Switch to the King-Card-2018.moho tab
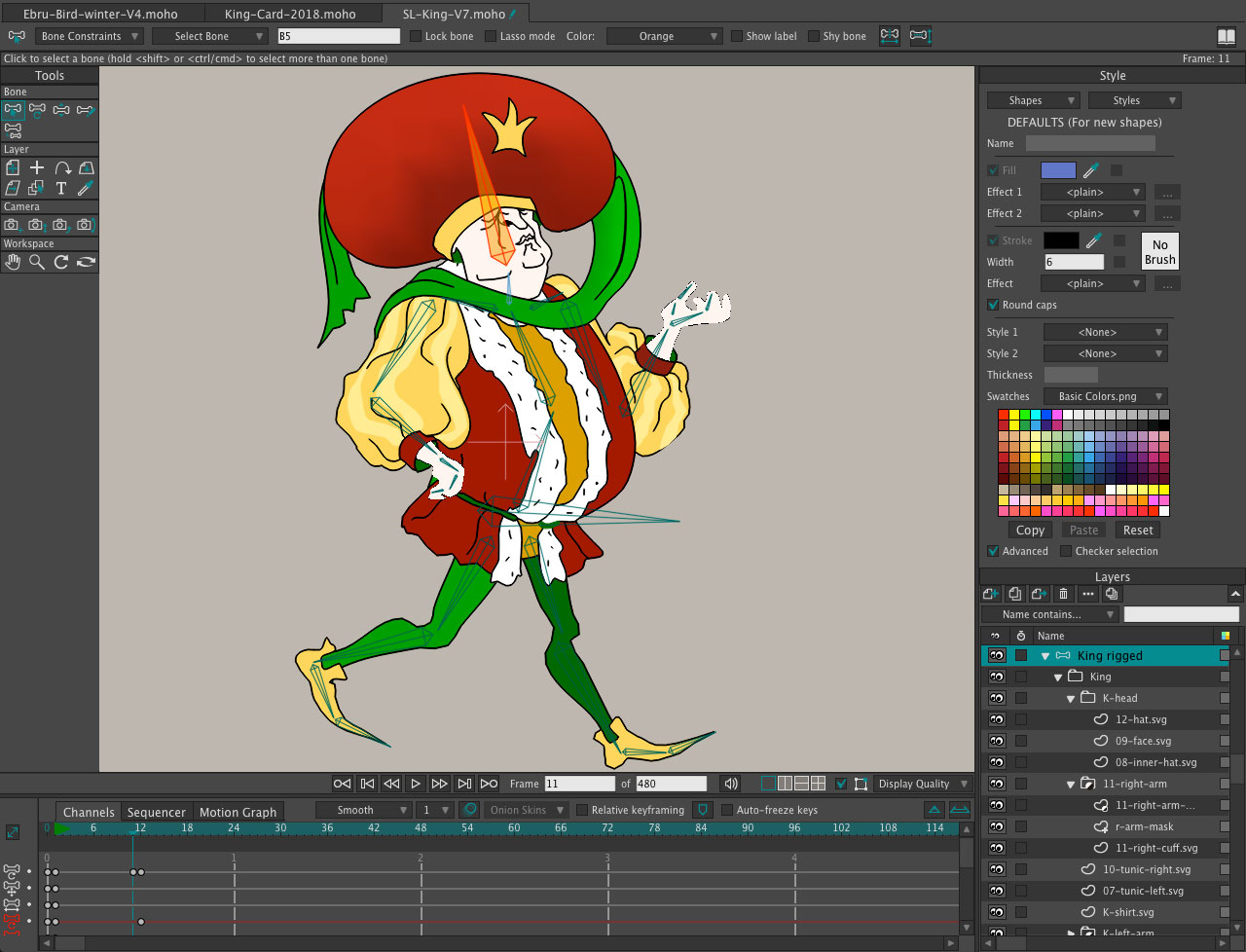 pos(290,14)
